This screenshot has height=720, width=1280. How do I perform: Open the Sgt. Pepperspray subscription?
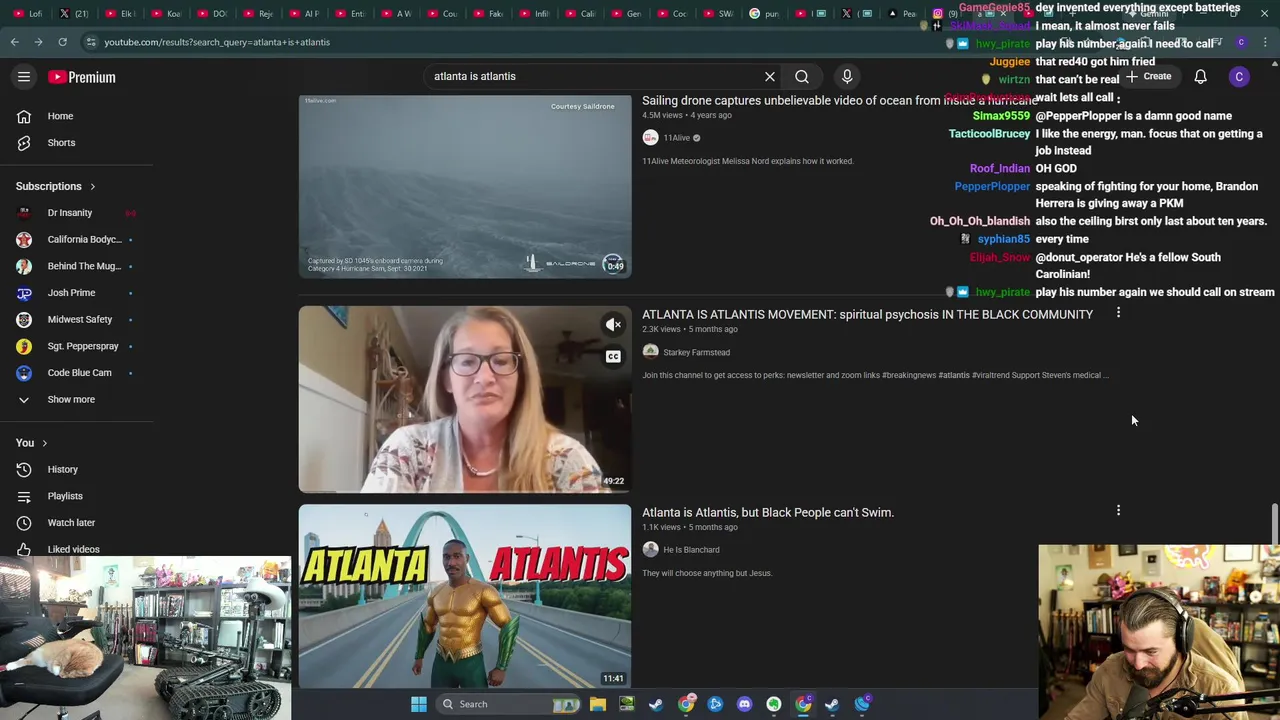[76, 346]
